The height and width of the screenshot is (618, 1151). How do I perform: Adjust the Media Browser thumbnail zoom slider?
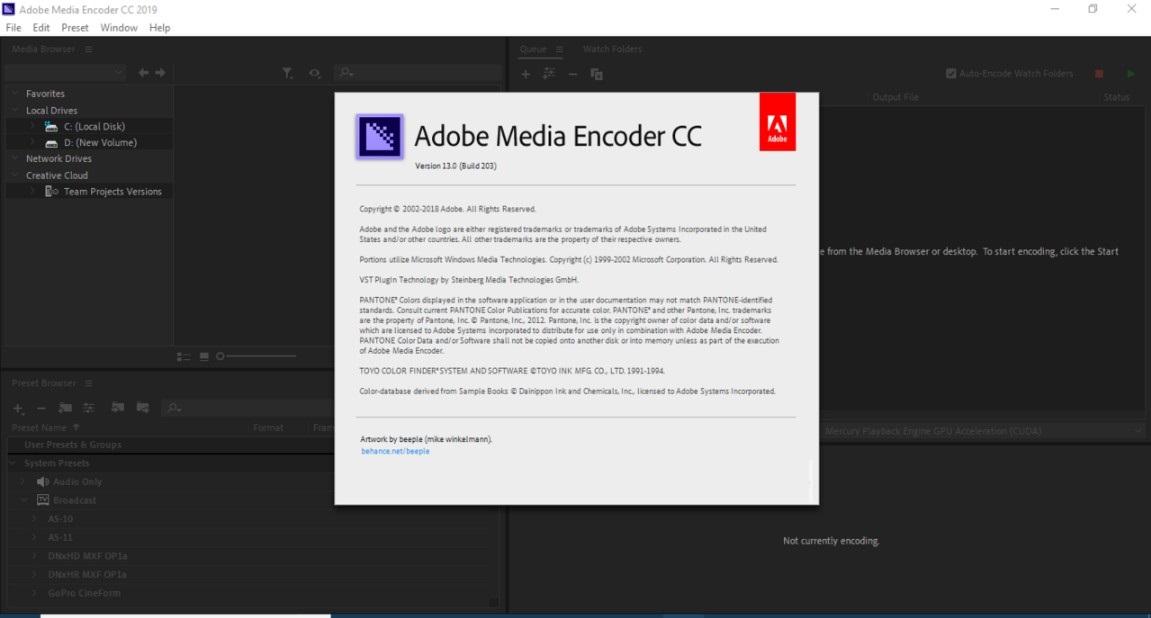tap(257, 356)
